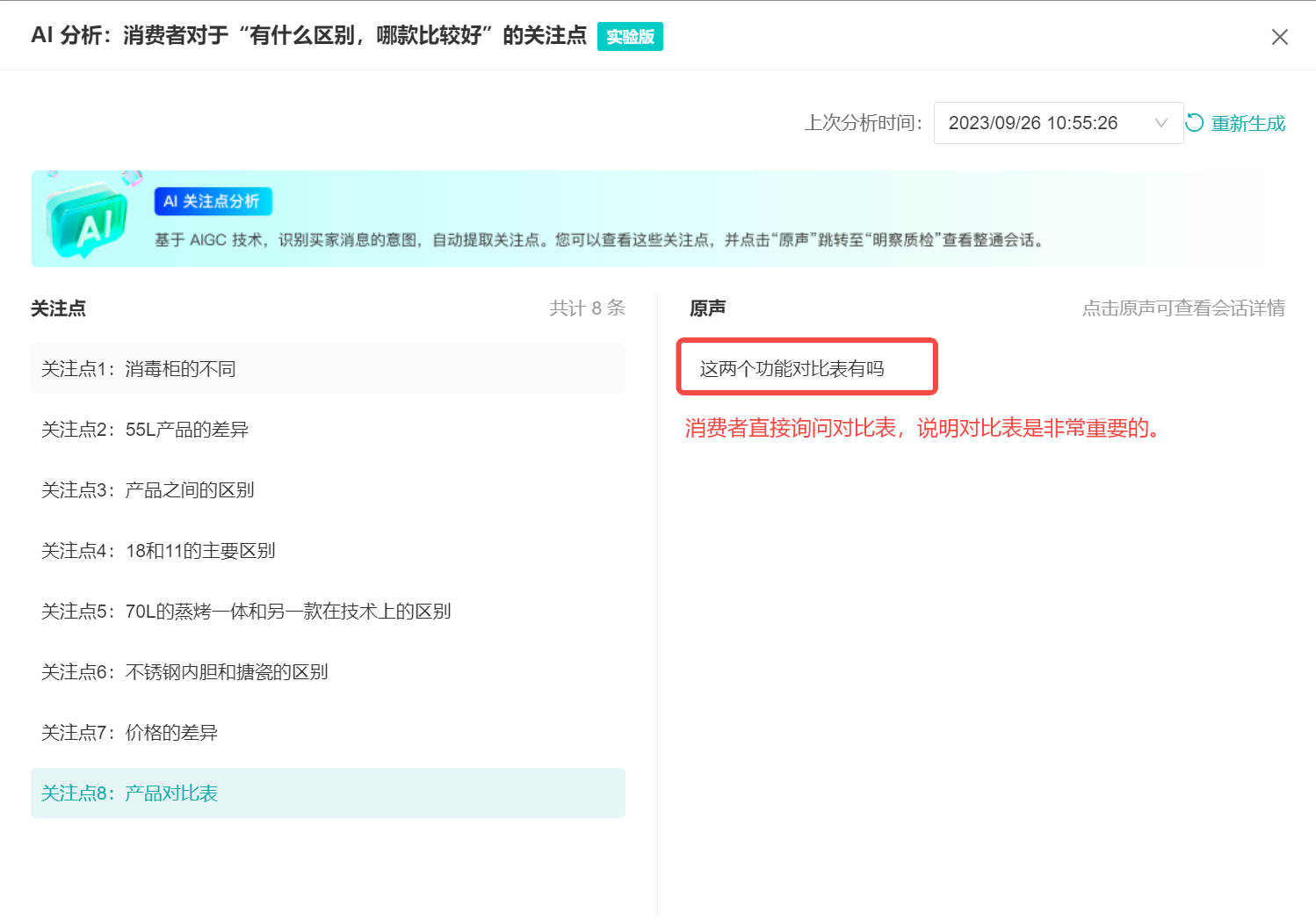Viewport: 1316px width, 920px height.
Task: Click the 关注点 column heading
Action: [59, 308]
